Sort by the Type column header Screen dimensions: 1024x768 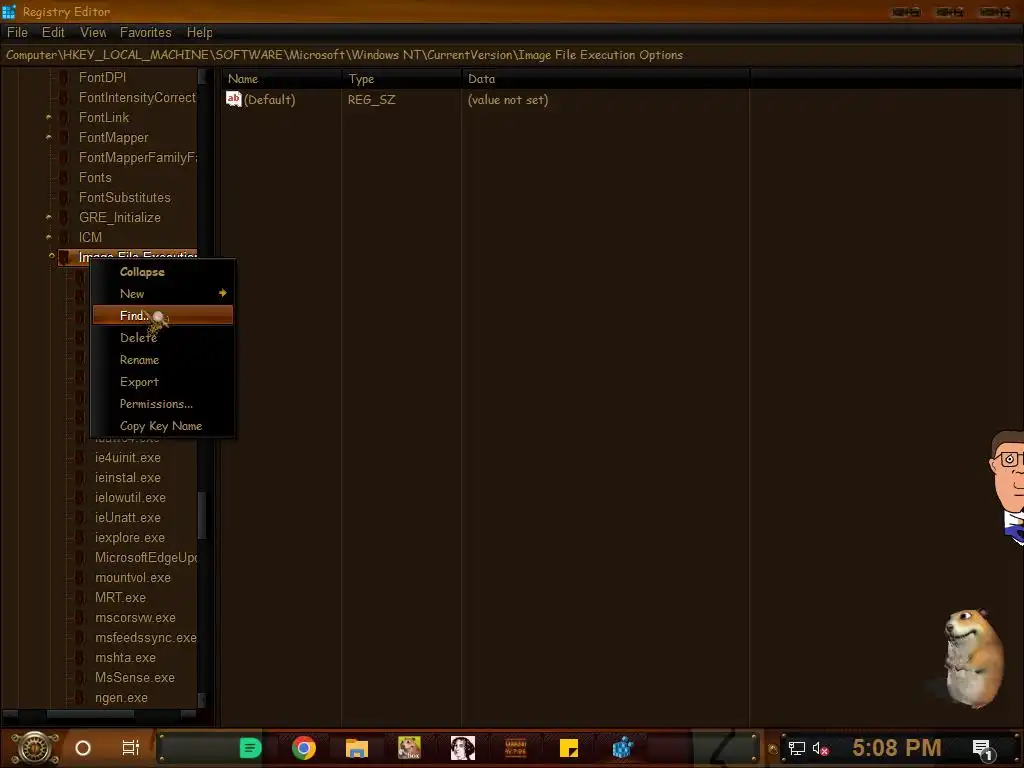(402, 78)
